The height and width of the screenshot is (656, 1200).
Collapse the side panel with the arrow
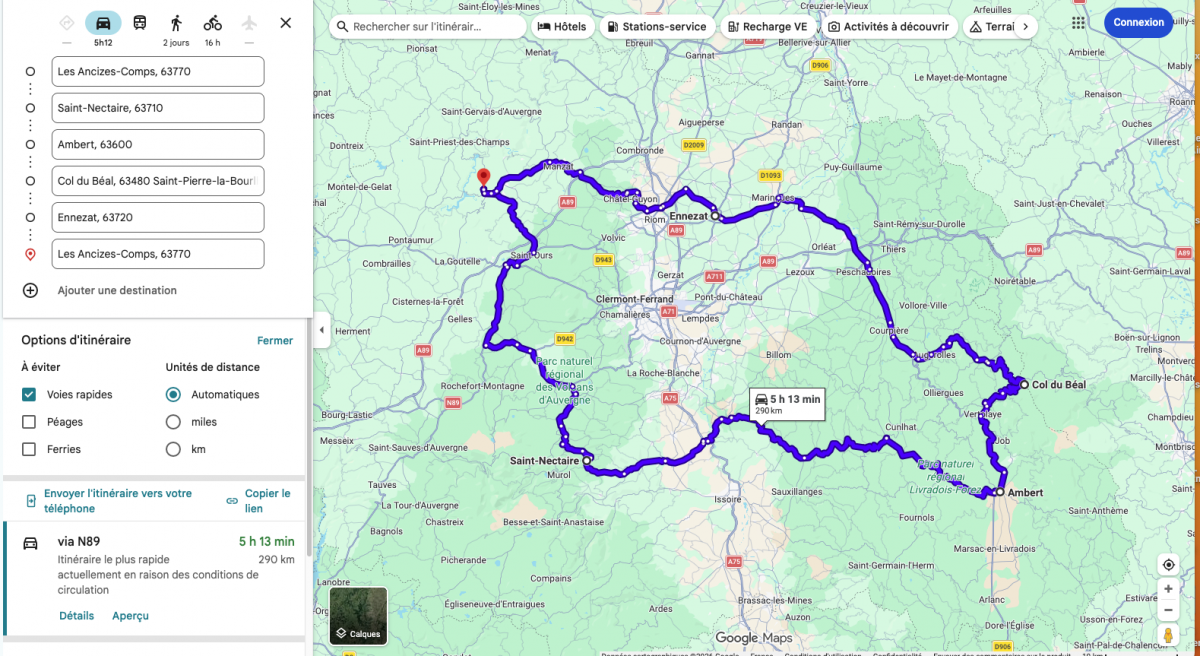point(322,330)
